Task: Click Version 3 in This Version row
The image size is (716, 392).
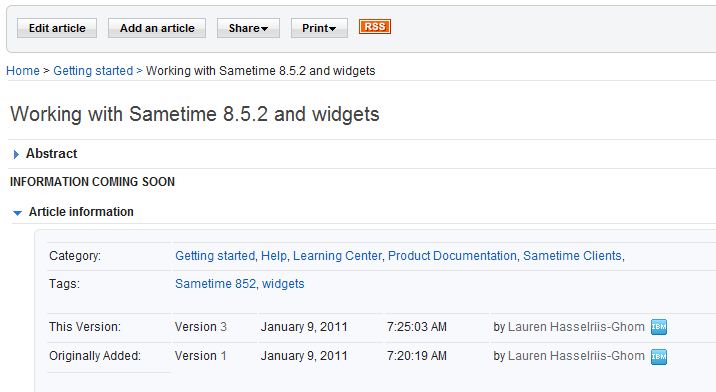Action: (x=201, y=327)
